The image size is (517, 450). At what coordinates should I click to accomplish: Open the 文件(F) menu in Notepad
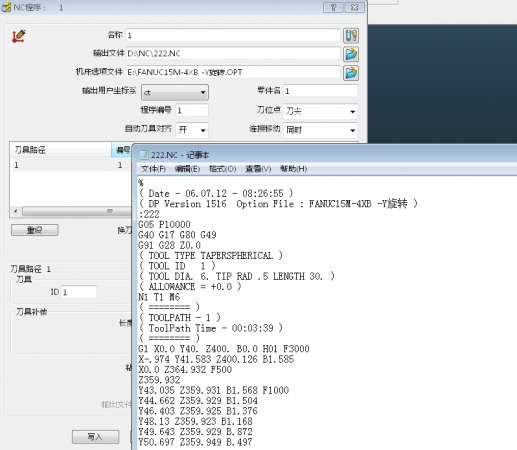pos(153,169)
